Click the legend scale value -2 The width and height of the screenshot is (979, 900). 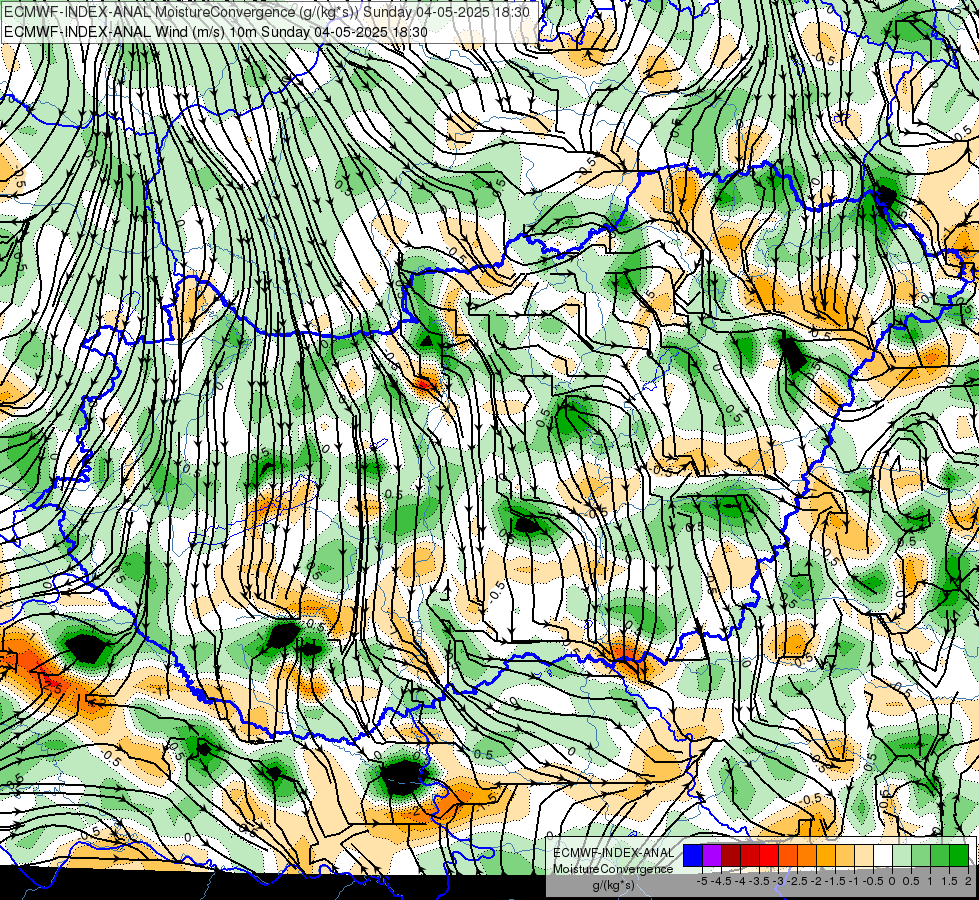coord(817,881)
